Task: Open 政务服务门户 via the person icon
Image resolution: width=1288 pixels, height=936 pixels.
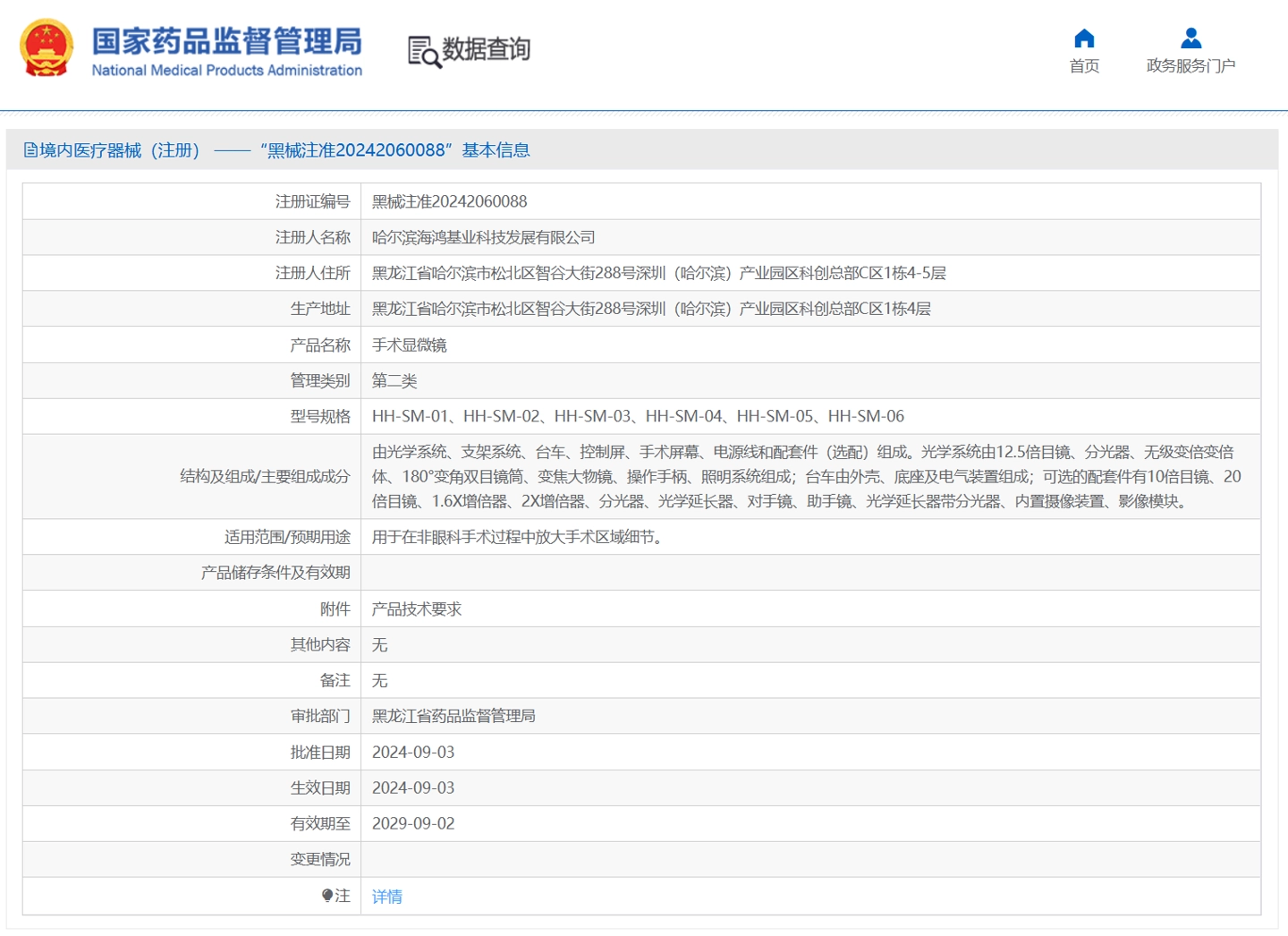Action: click(1191, 38)
